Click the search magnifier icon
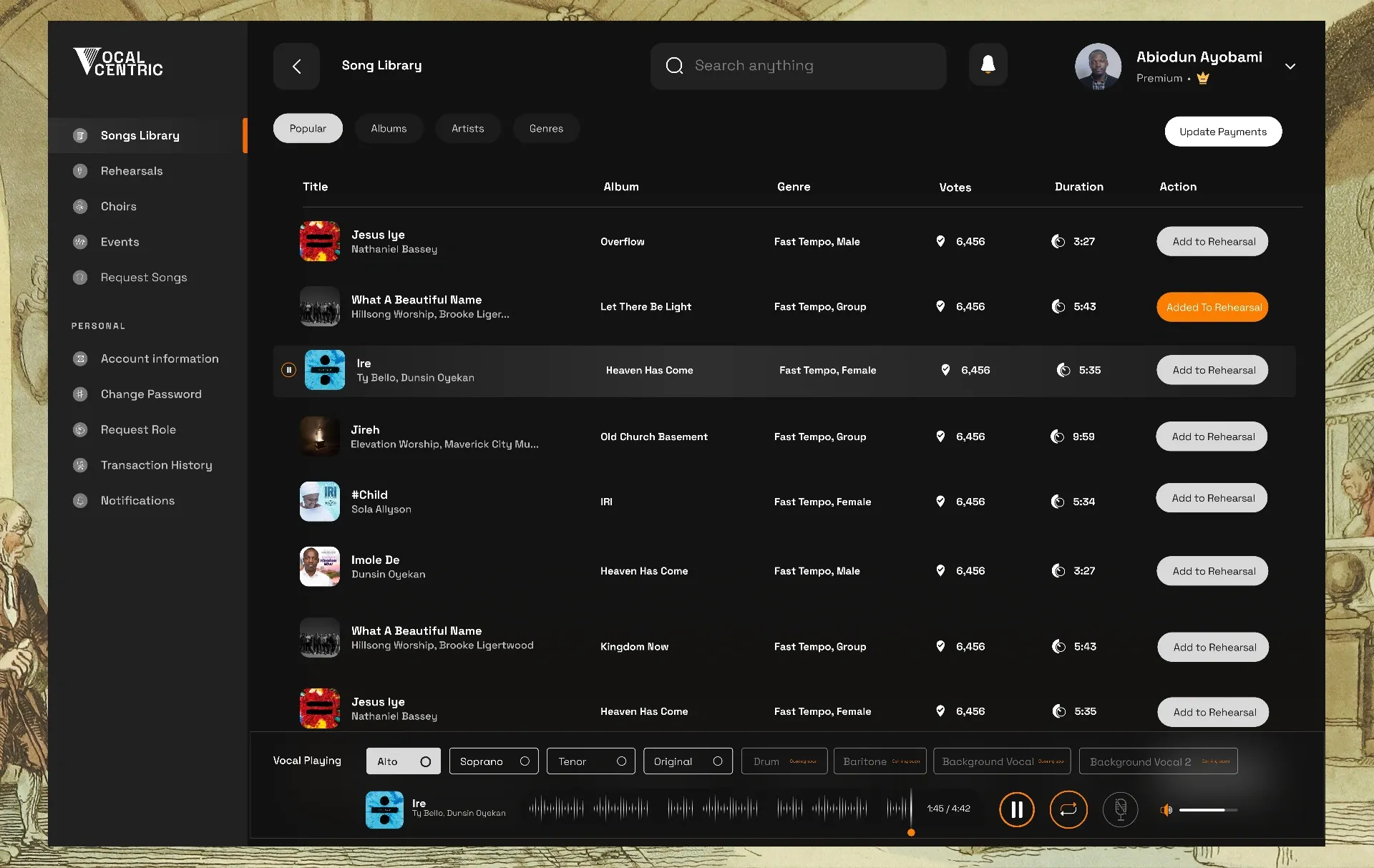 674,66
